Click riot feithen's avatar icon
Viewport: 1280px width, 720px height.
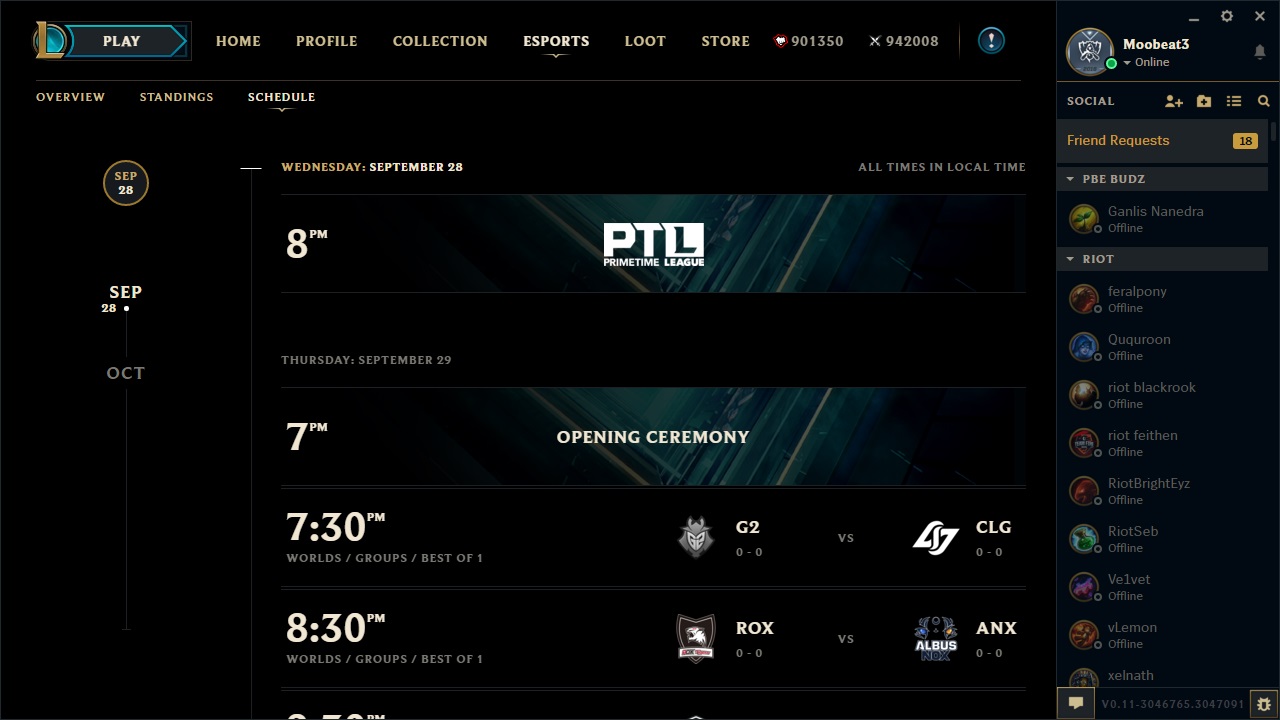tap(1083, 443)
